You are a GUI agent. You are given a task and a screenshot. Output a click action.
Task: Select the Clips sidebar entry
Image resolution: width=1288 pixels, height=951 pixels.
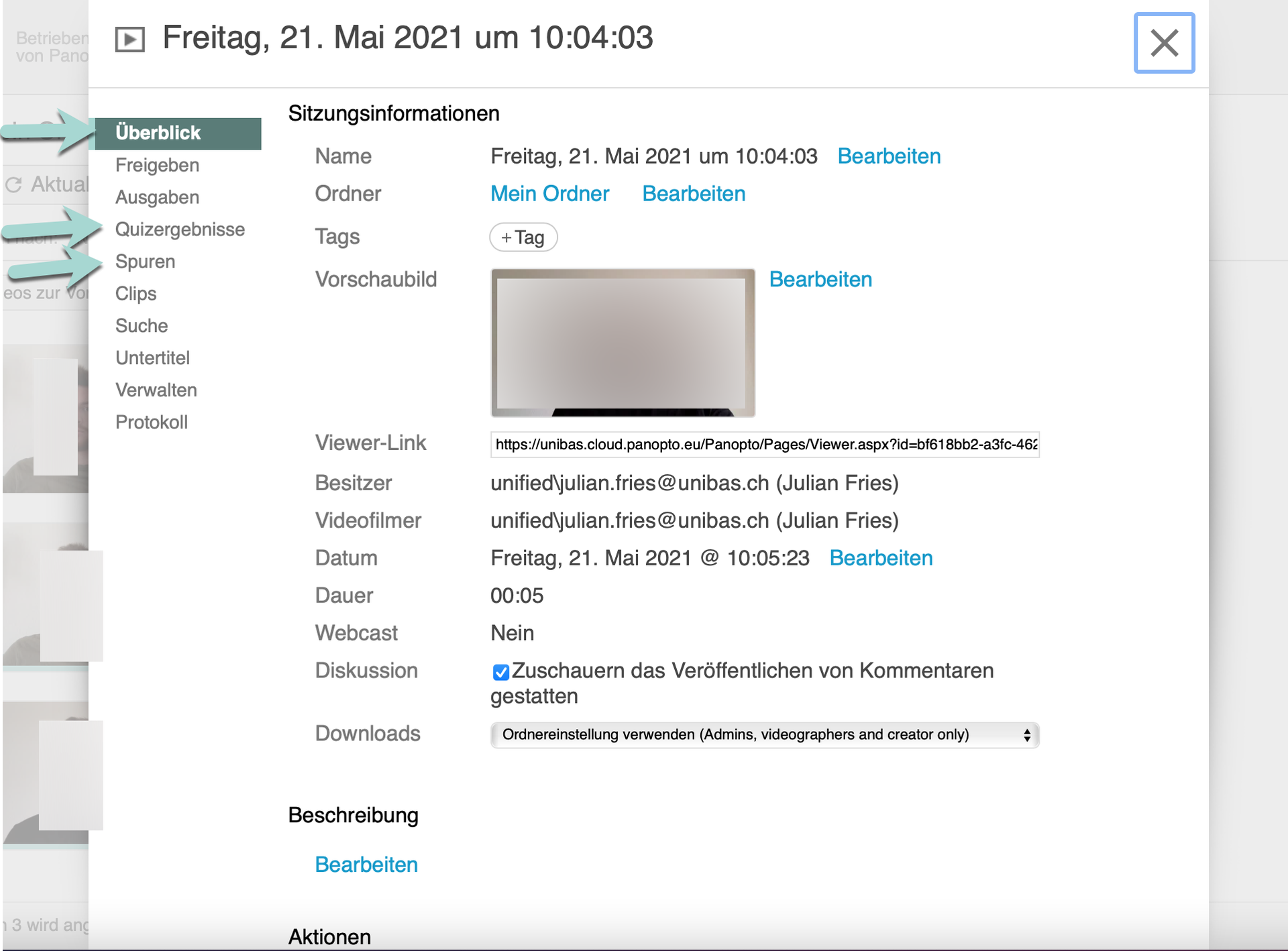(136, 294)
